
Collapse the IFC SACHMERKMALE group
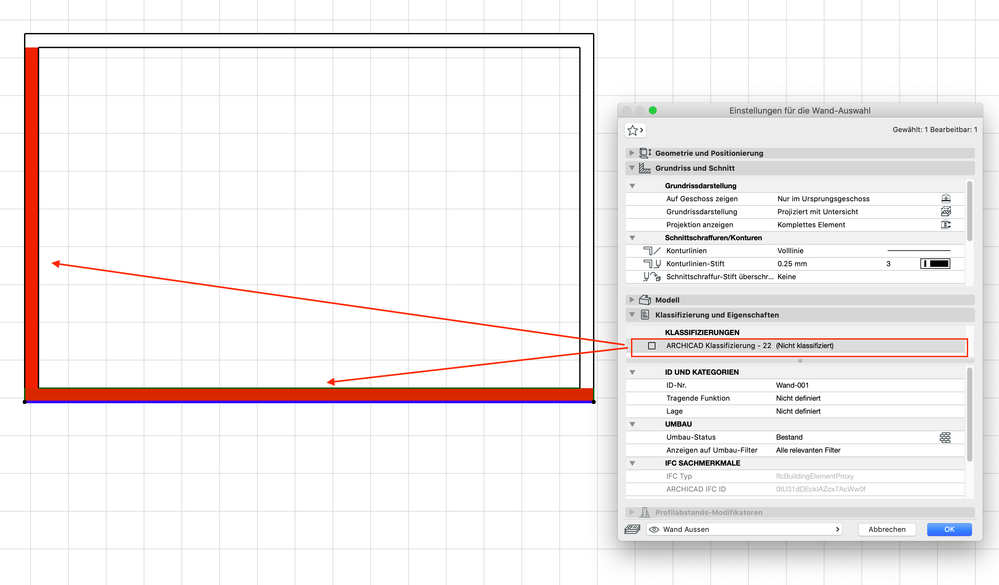[632, 463]
